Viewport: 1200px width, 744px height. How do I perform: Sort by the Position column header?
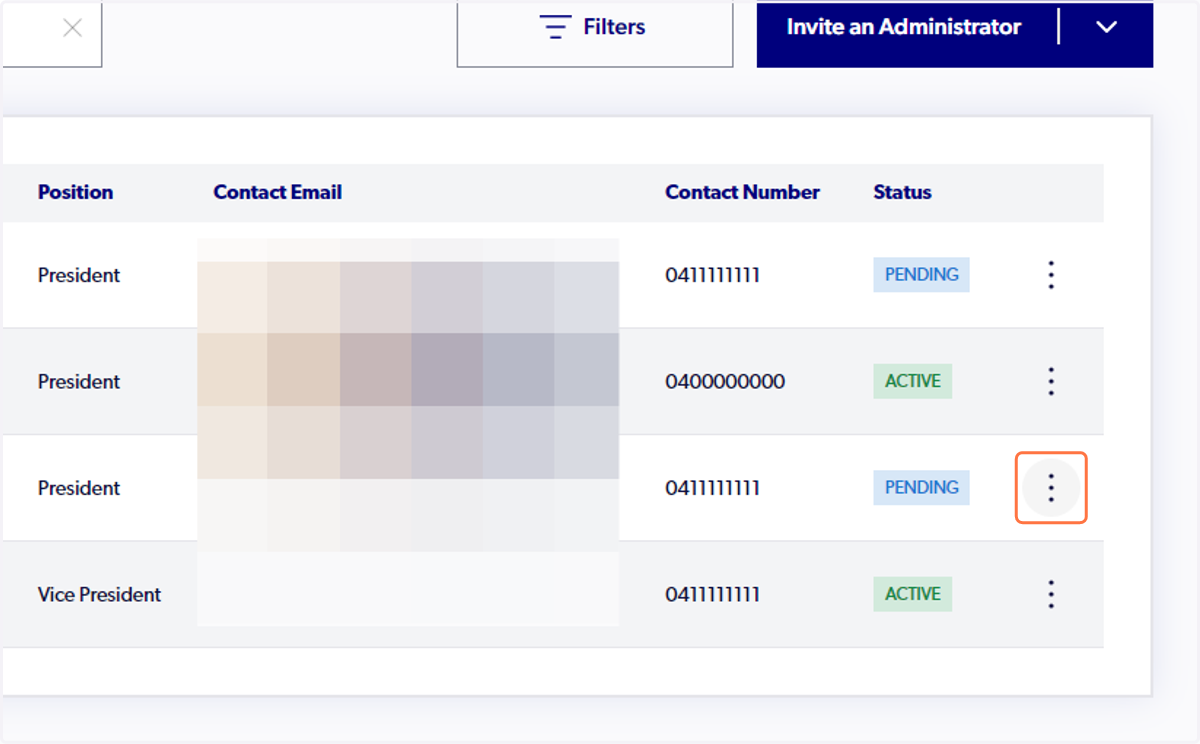[x=75, y=192]
